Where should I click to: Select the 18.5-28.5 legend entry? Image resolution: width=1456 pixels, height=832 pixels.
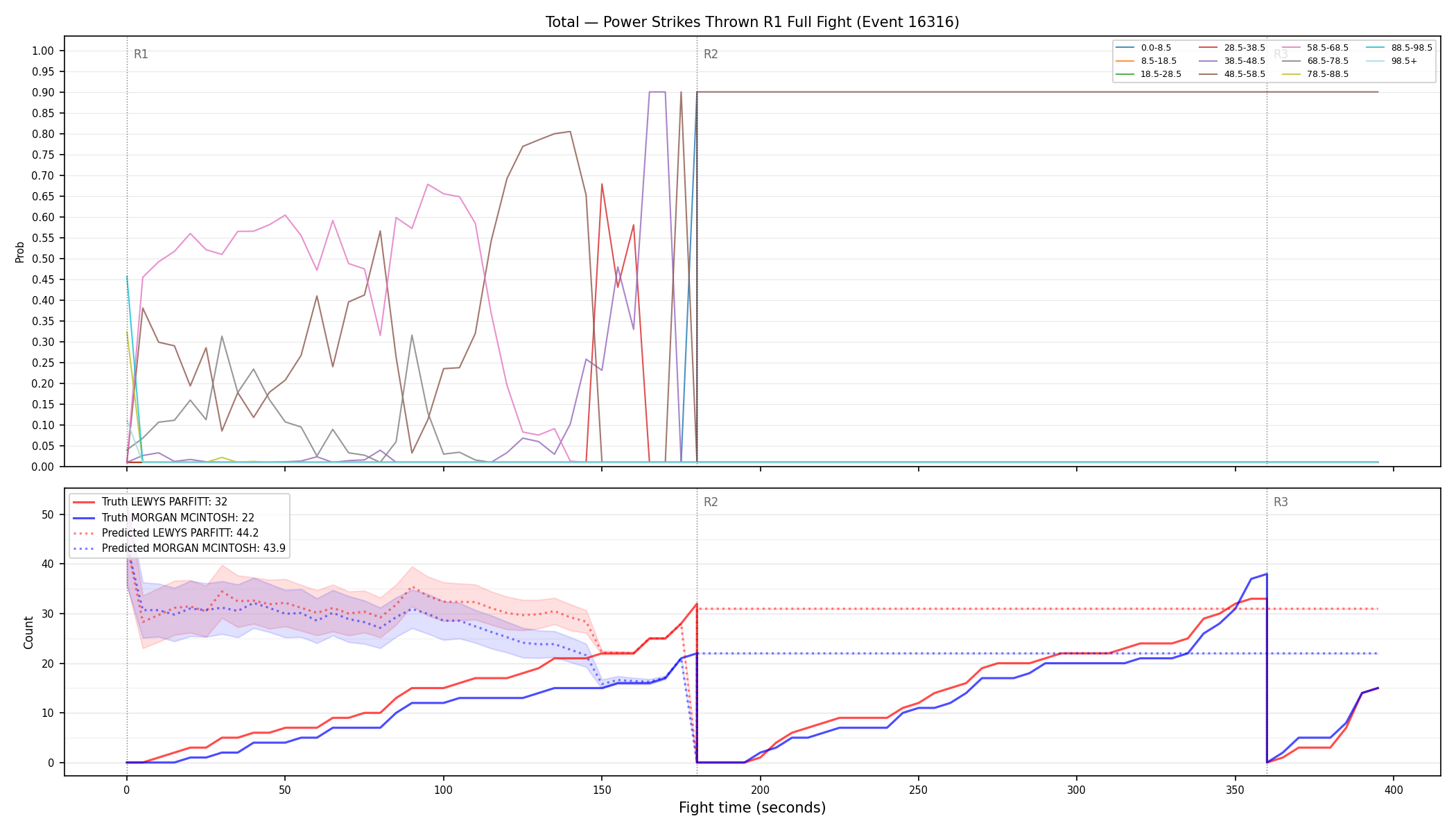click(x=1149, y=74)
